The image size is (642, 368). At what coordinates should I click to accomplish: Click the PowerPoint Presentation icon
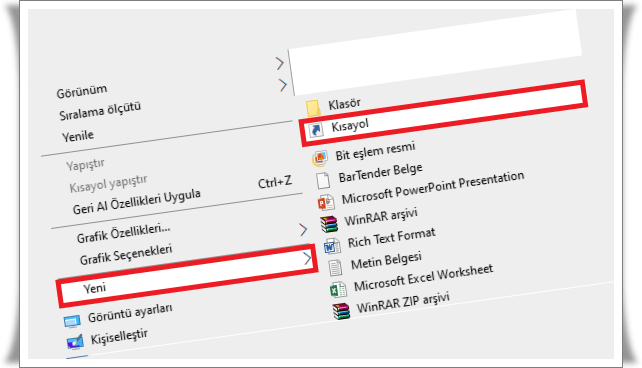[x=326, y=202]
